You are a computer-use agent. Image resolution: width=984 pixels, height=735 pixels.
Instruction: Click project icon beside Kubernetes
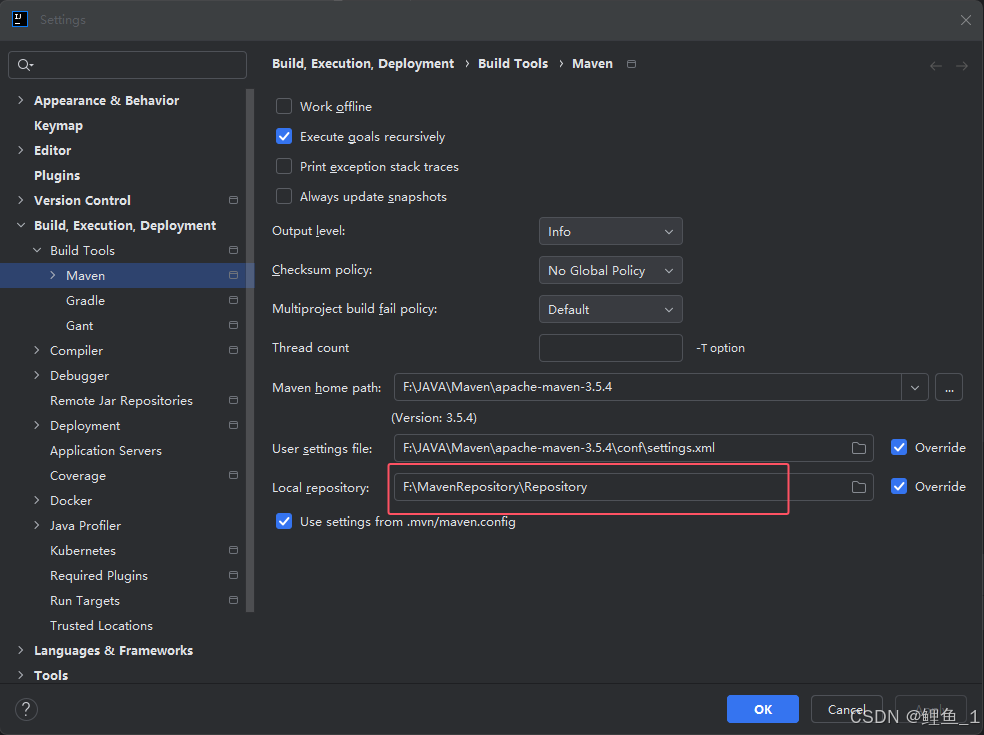[233, 550]
